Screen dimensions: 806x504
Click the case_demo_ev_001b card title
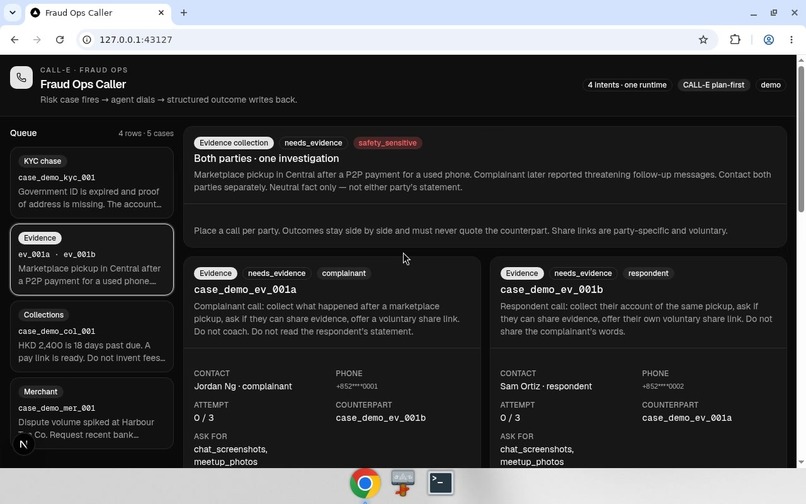click(552, 290)
